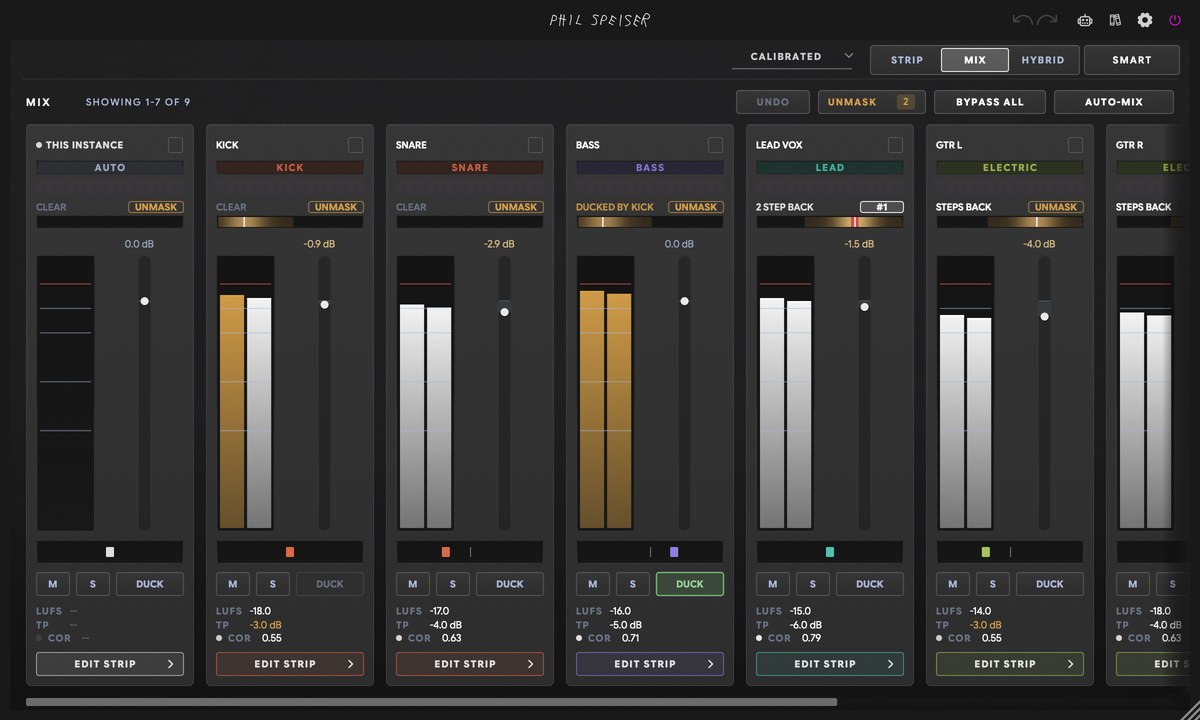The width and height of the screenshot is (1200, 720).
Task: Click the Showing 1-7 of 9 text
Action: pos(138,102)
